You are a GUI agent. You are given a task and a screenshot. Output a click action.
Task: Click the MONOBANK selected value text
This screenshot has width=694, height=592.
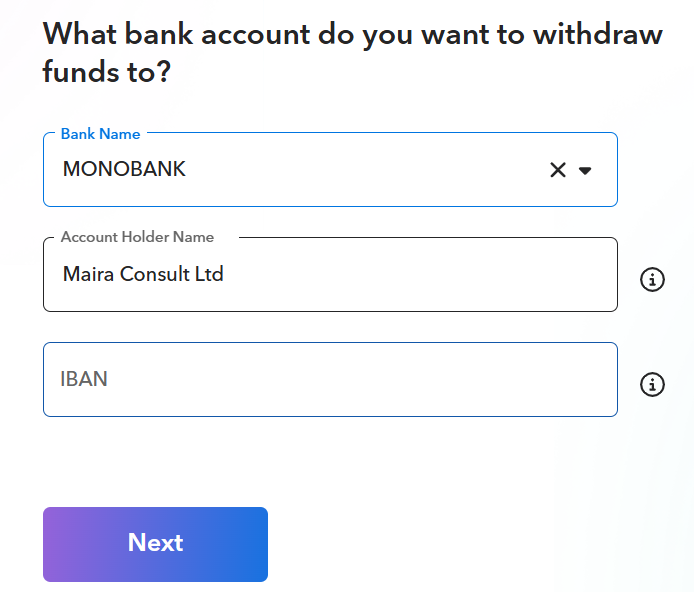tap(124, 169)
